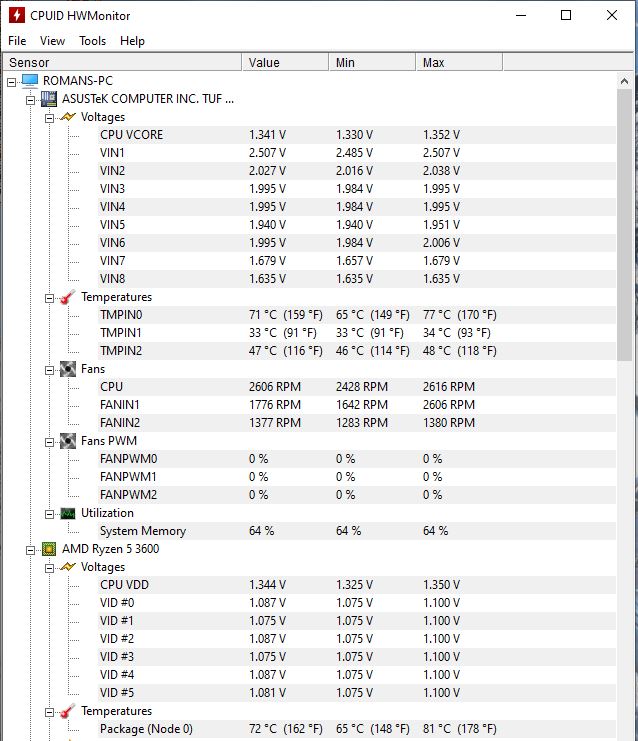This screenshot has height=741, width=638.
Task: Click the Ryzen Voltages lightning icon
Action: [x=68, y=567]
